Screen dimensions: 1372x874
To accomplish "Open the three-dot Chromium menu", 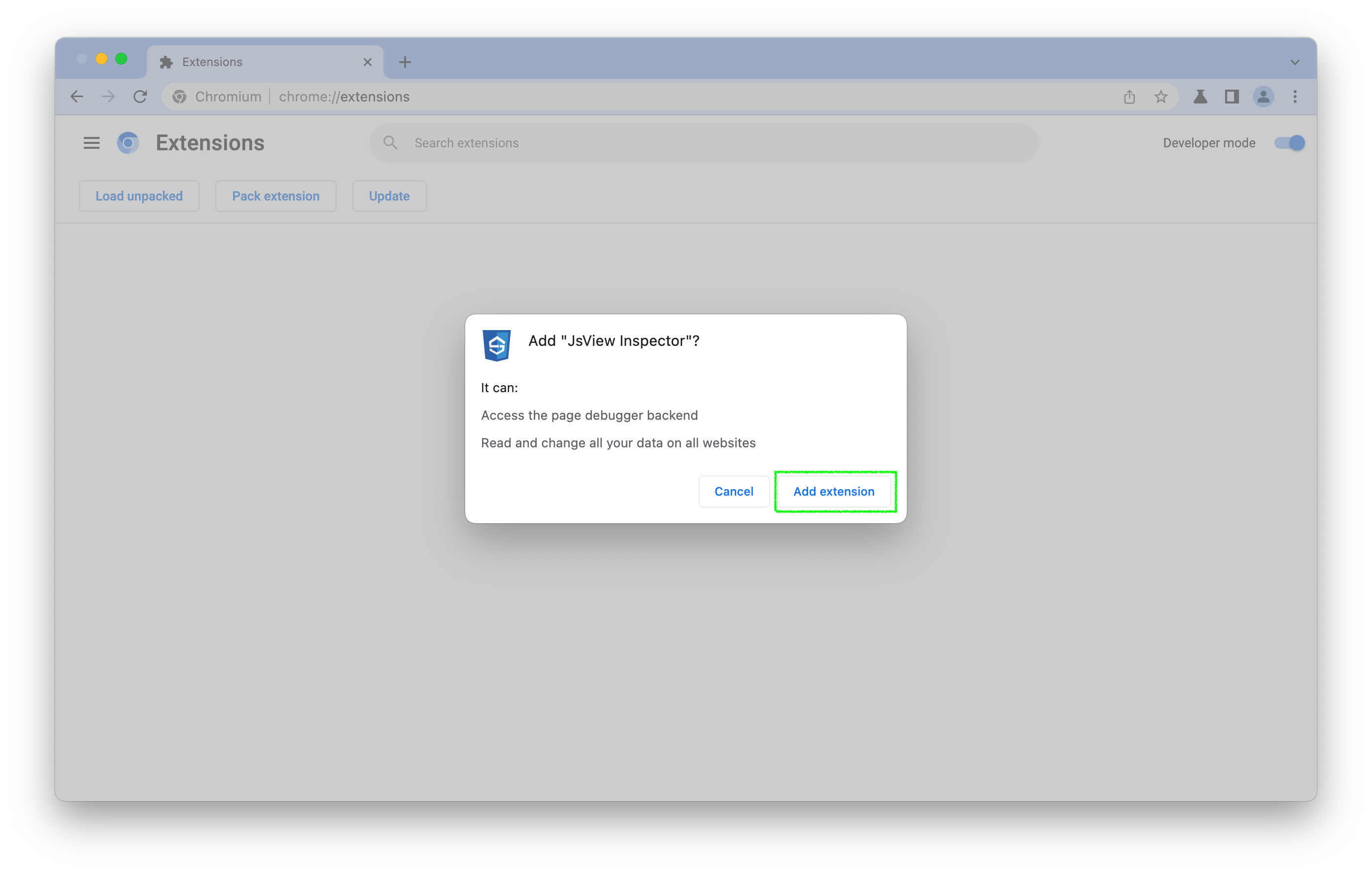I will click(1295, 97).
